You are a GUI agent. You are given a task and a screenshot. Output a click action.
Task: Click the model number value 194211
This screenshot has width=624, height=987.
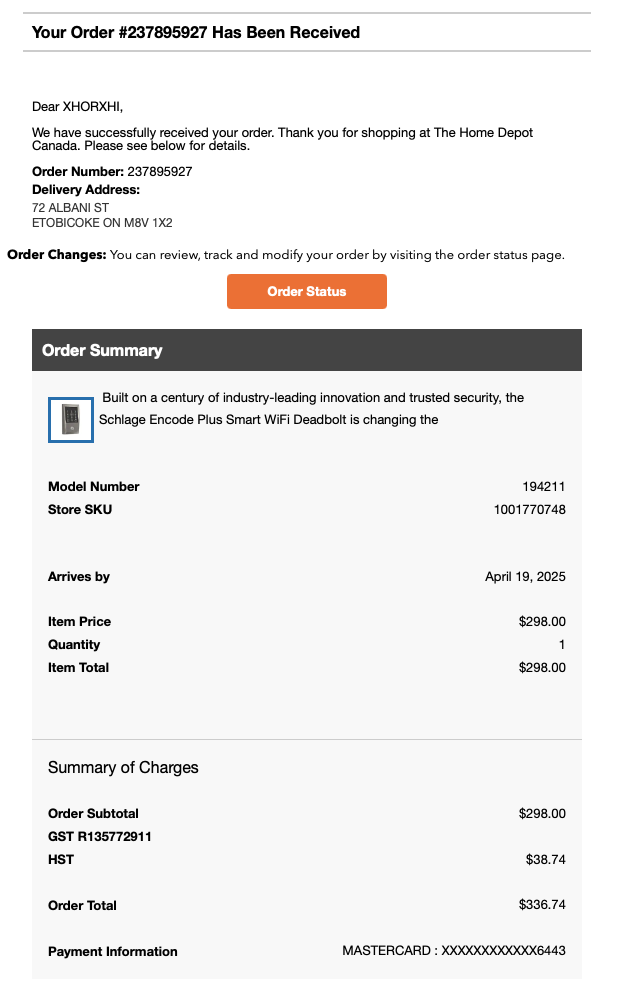(x=543, y=487)
